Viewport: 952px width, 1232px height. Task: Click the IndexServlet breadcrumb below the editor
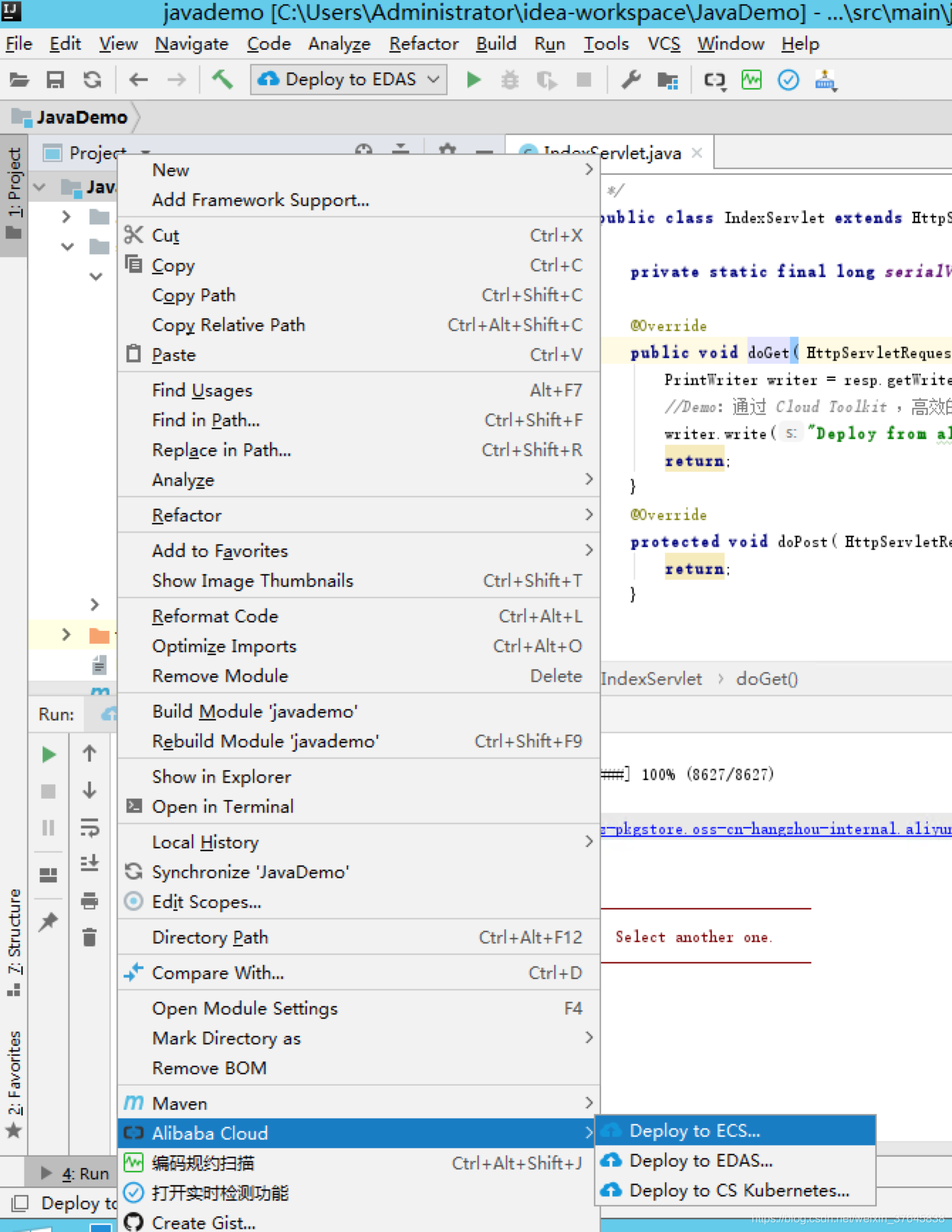651,679
